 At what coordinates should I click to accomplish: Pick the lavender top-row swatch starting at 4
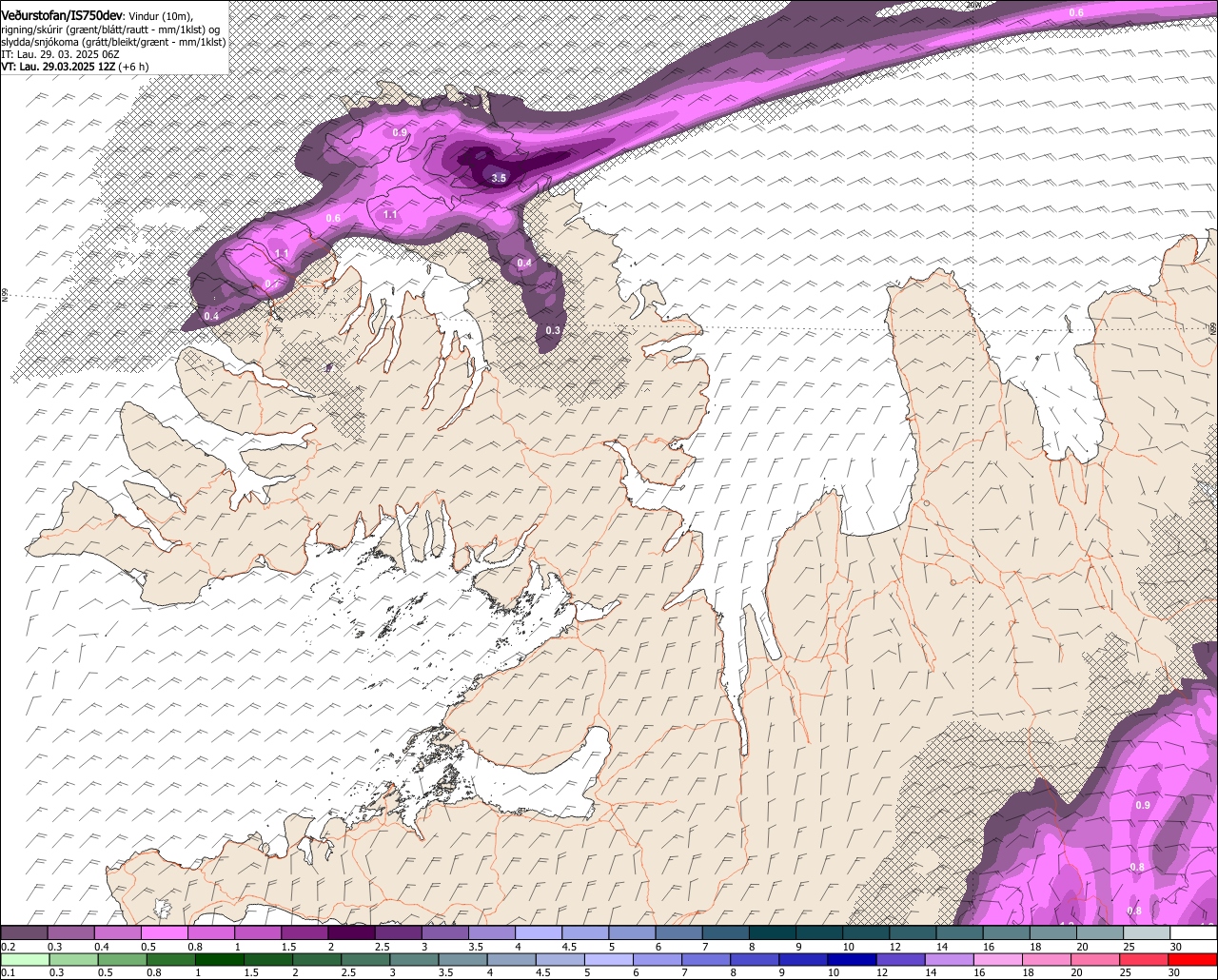[539, 932]
